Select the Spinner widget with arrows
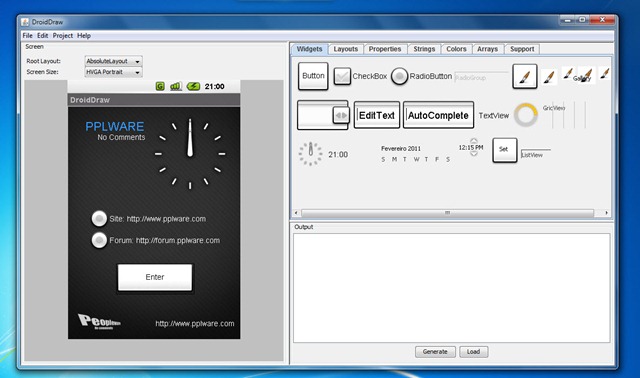The width and height of the screenshot is (640, 378). [323, 115]
